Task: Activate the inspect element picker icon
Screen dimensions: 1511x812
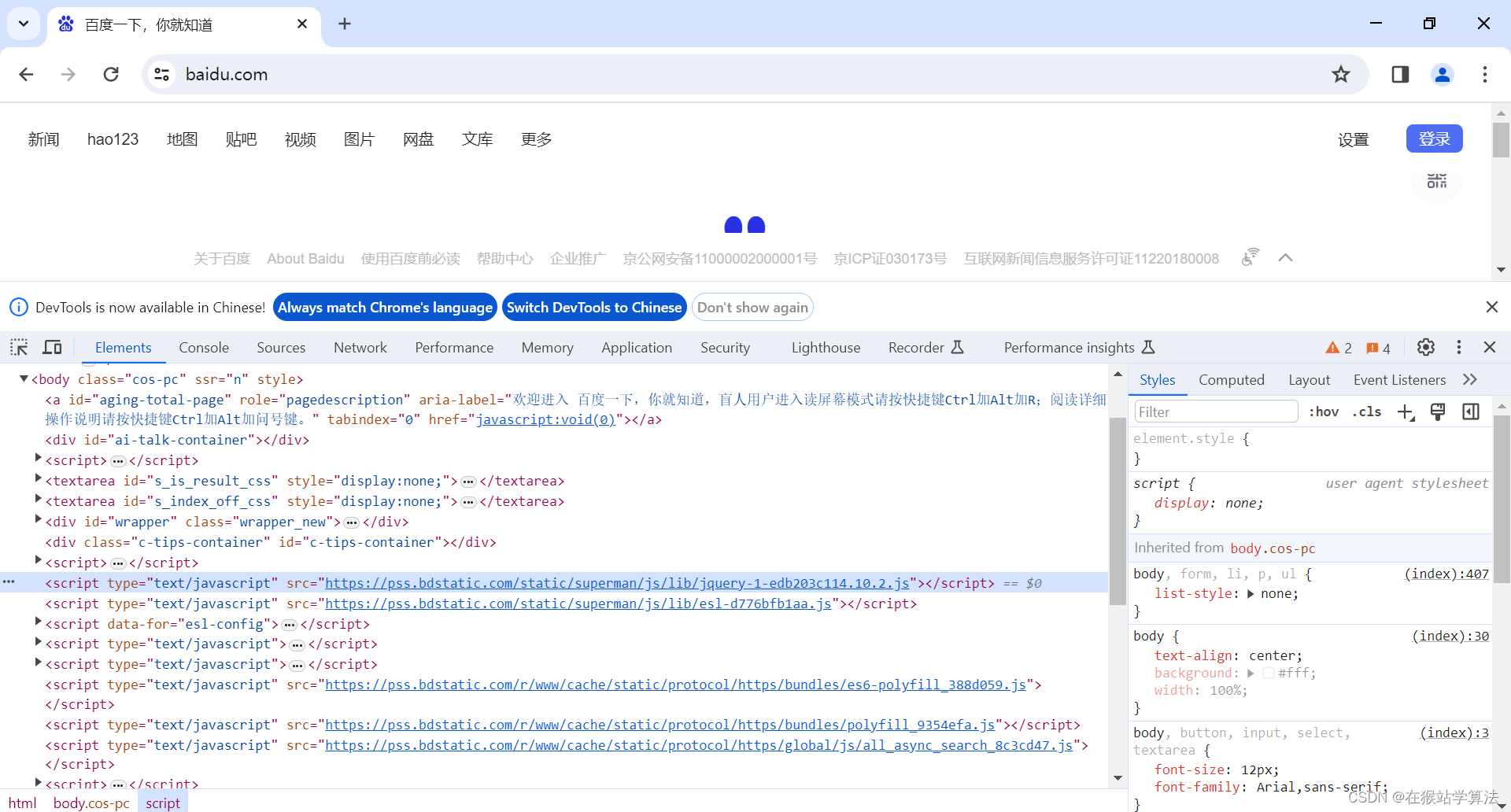Action: coord(19,347)
